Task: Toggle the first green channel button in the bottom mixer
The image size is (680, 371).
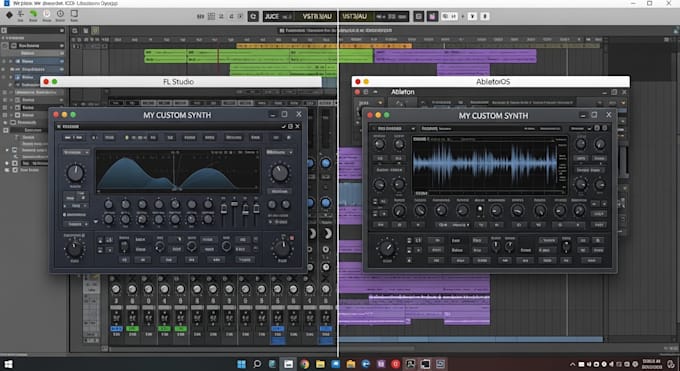Action: [x=132, y=329]
